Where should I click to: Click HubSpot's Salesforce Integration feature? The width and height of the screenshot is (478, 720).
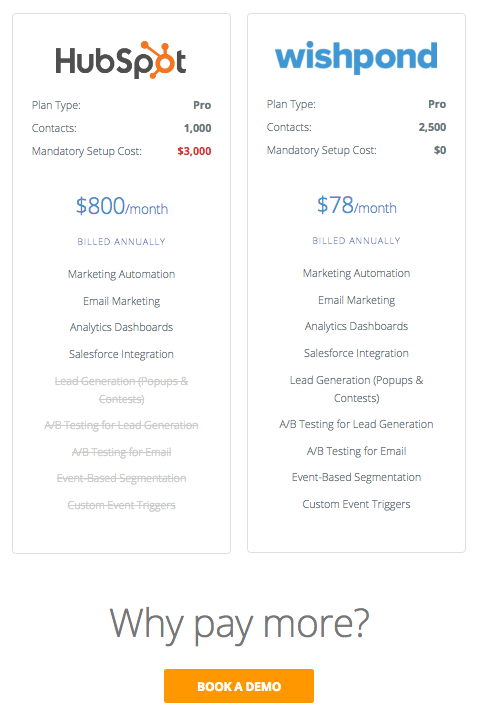click(x=121, y=354)
